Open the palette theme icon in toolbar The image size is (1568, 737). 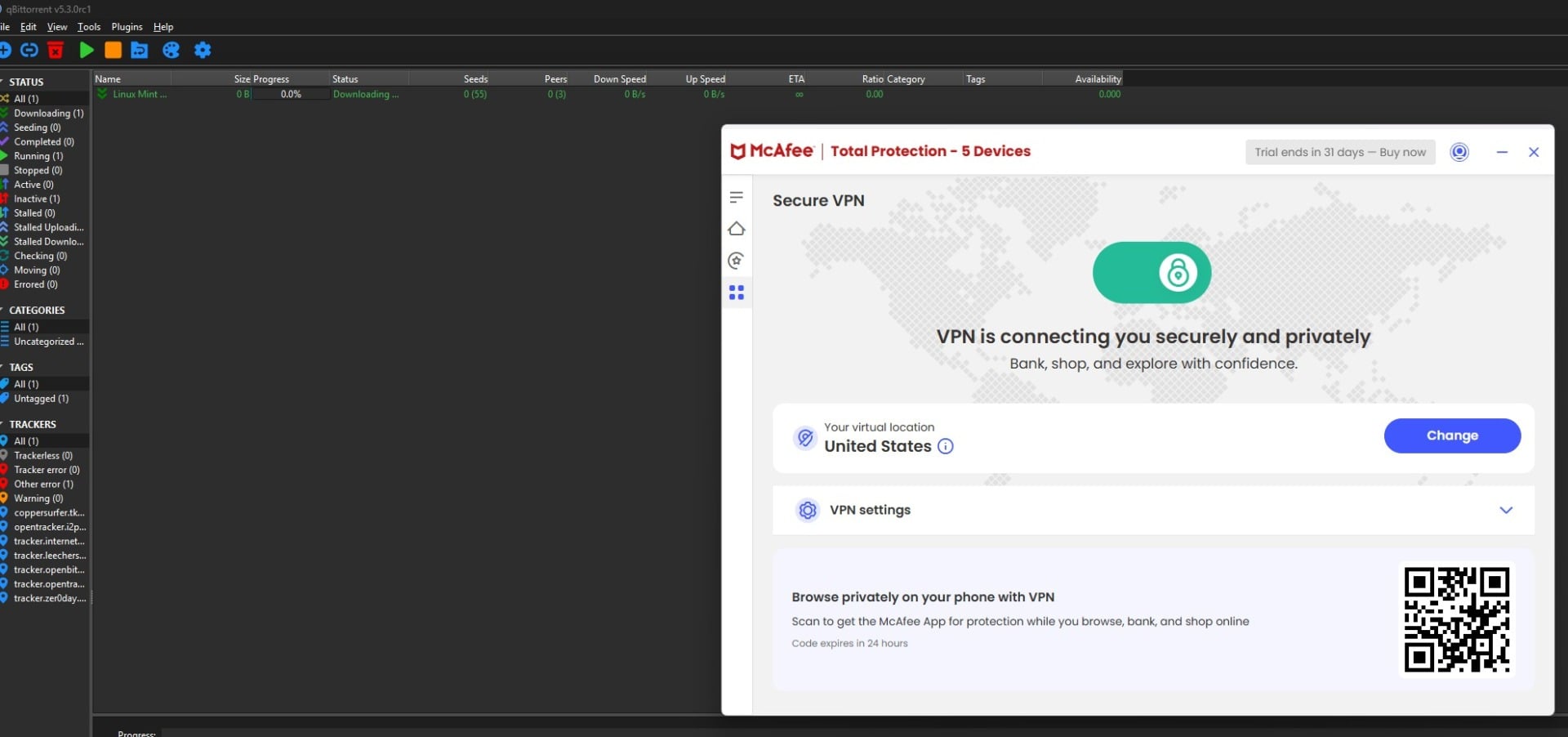point(171,51)
